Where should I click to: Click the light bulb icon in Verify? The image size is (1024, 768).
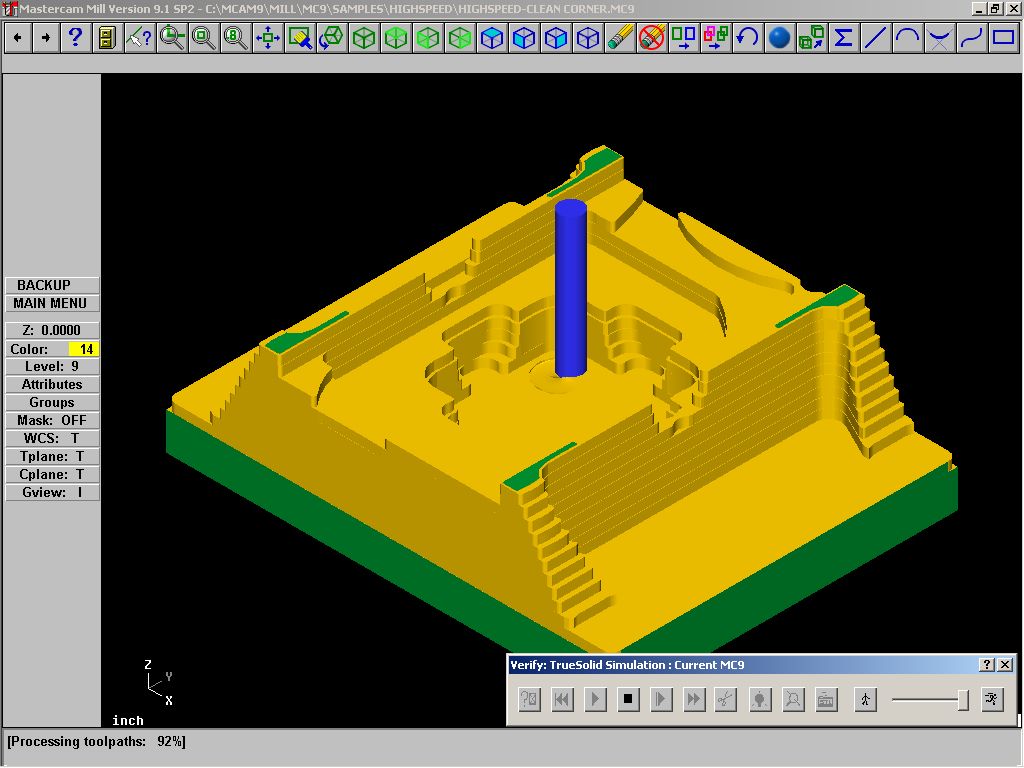click(760, 699)
